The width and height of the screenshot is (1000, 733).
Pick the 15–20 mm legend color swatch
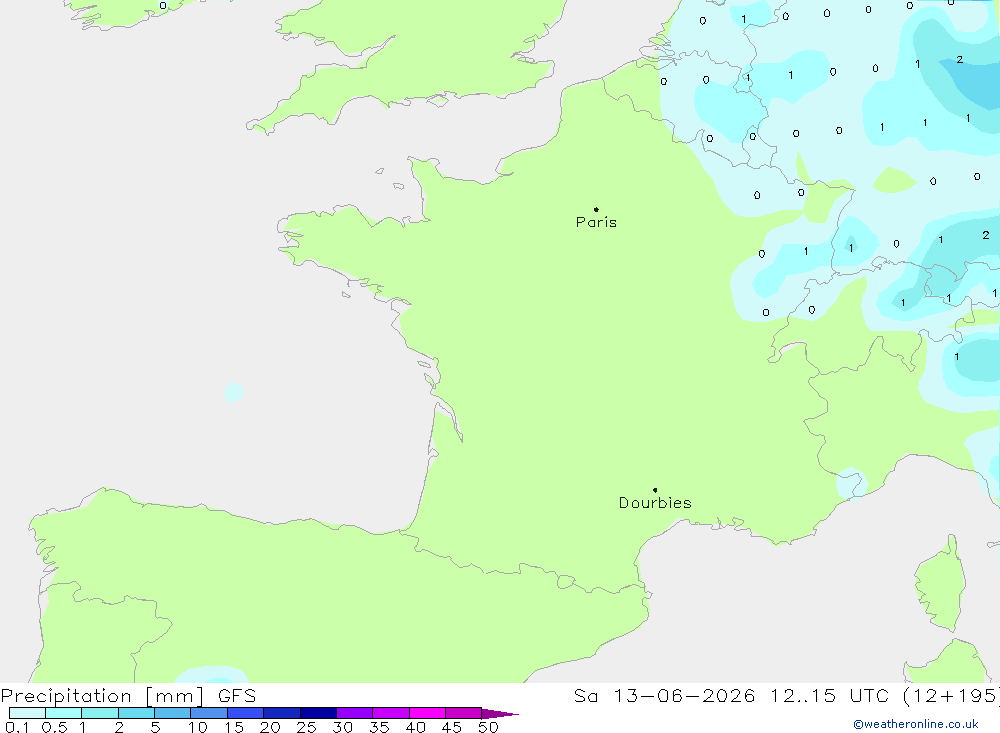[246, 713]
